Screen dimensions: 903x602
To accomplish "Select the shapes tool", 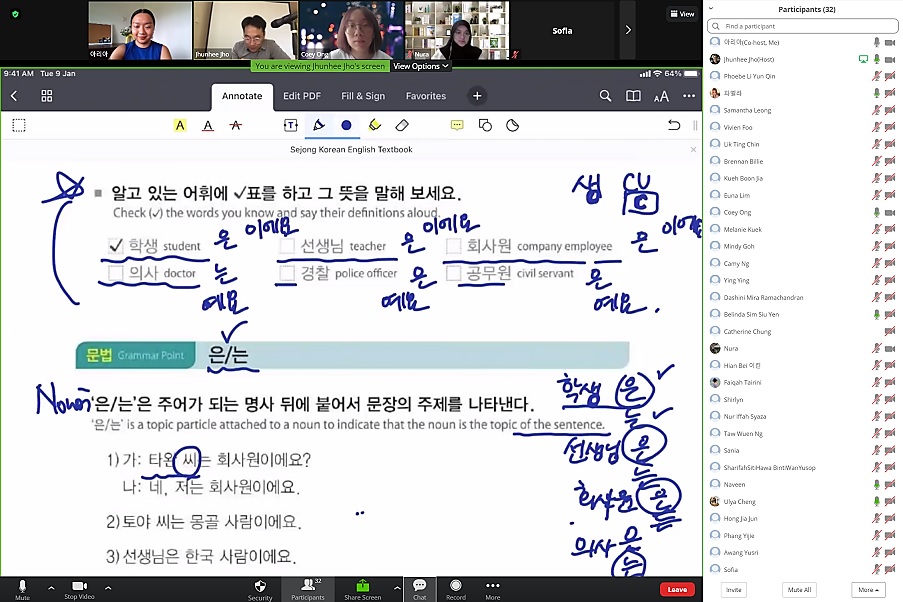I will pyautogui.click(x=485, y=125).
